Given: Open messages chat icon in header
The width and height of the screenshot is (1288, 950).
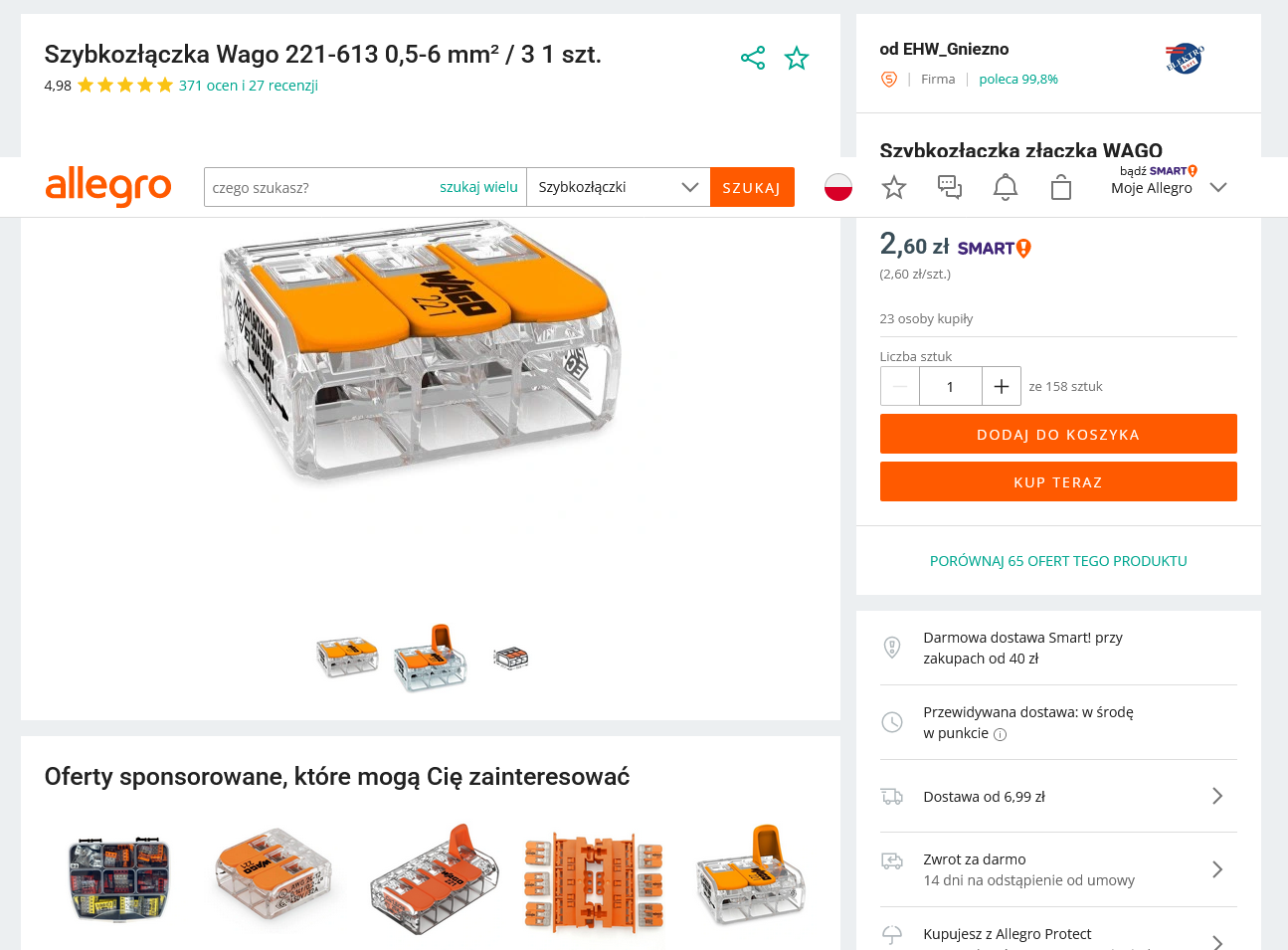Looking at the screenshot, I should click(x=950, y=187).
